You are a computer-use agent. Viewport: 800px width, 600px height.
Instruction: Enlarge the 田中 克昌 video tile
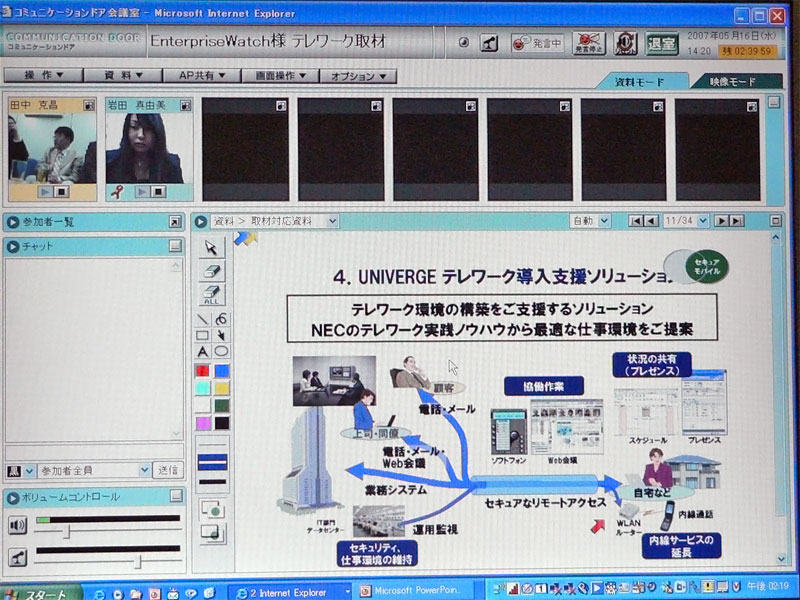(89, 105)
